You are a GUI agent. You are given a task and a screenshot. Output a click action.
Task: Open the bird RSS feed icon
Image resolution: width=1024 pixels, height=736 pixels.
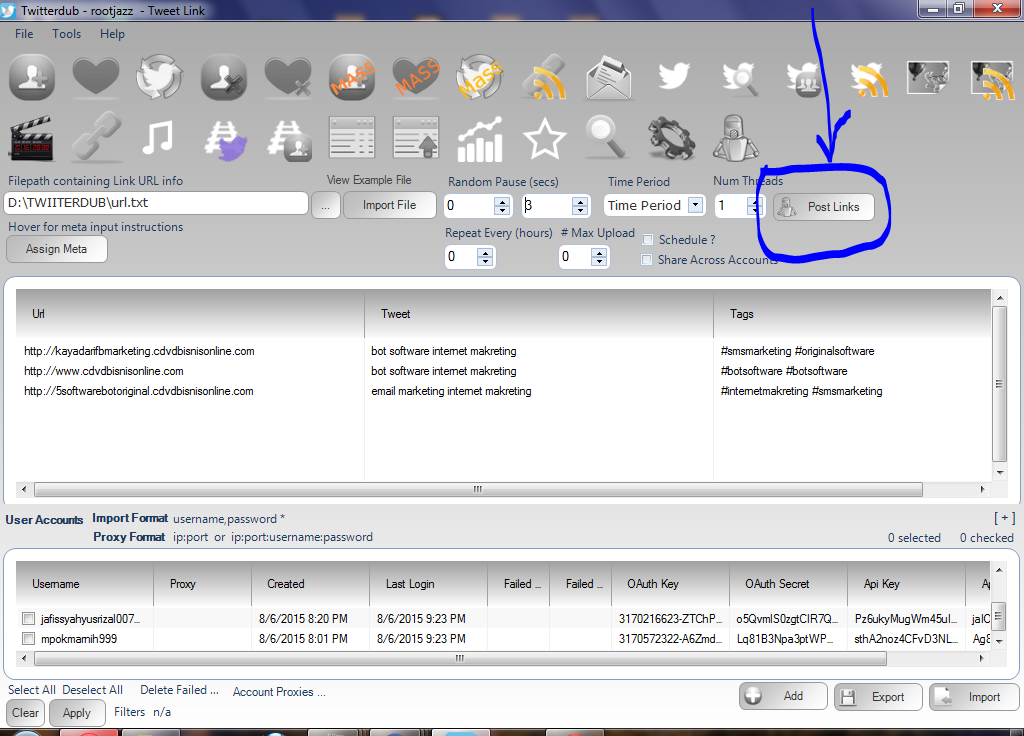coord(869,78)
